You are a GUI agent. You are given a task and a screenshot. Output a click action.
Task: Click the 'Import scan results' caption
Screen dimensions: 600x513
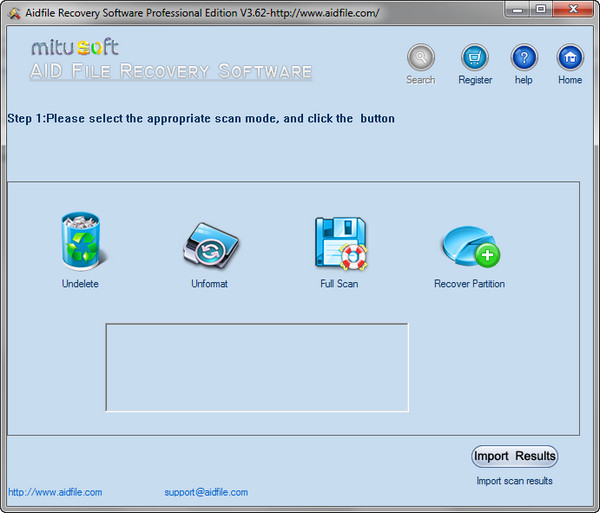point(514,480)
